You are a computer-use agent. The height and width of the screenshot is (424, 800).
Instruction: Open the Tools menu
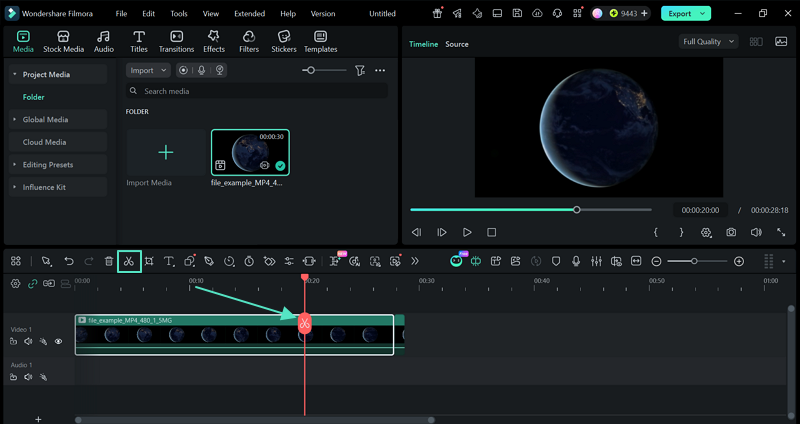coord(179,14)
